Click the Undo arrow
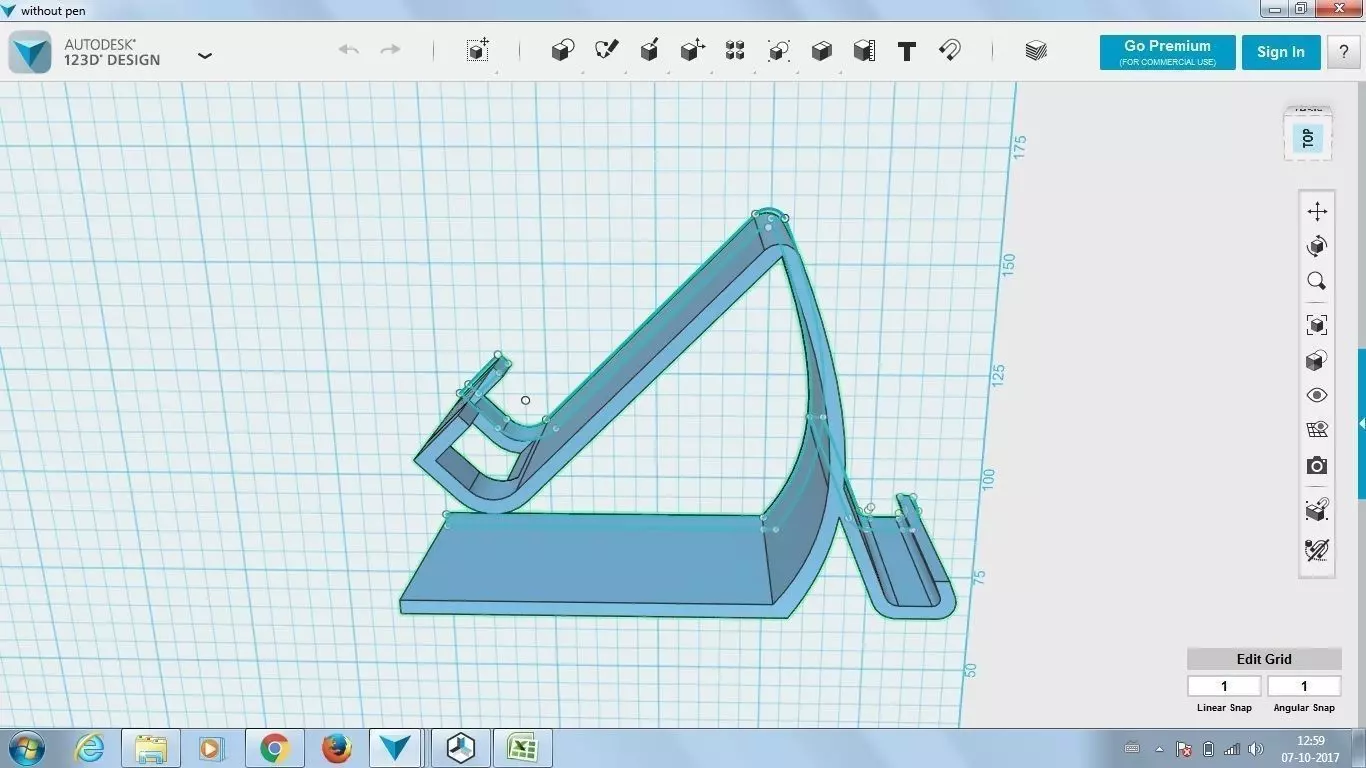 (x=348, y=50)
